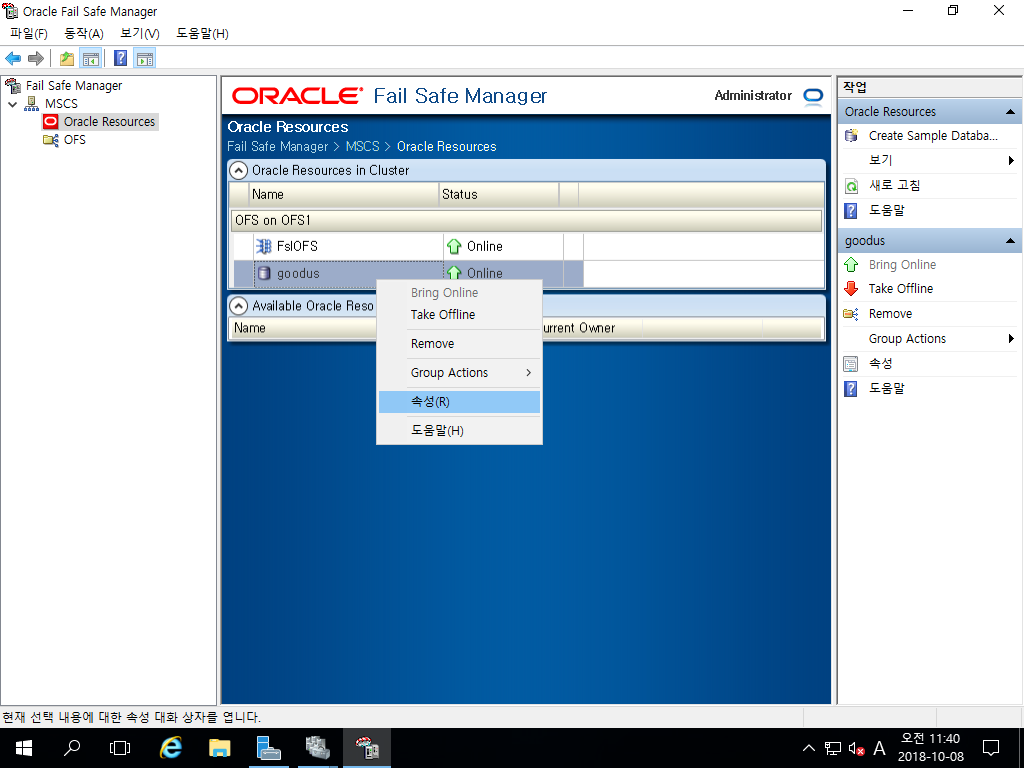Screen dimensions: 1024x768
Task: Expand Group Actions arrow in actions pane
Action: pos(1011,338)
